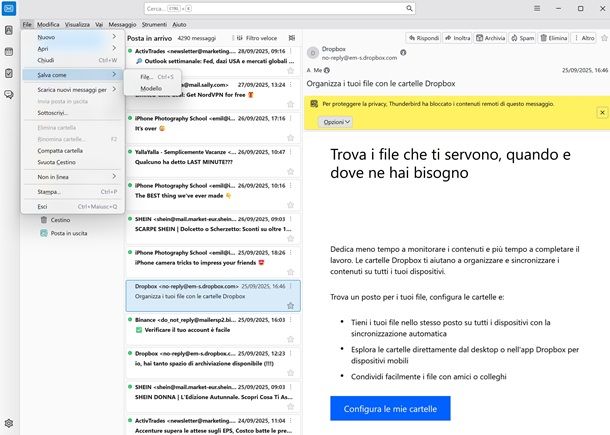Image resolution: width=610 pixels, height=435 pixels.
Task: Expand the Salva come submenu
Action: click(72, 75)
